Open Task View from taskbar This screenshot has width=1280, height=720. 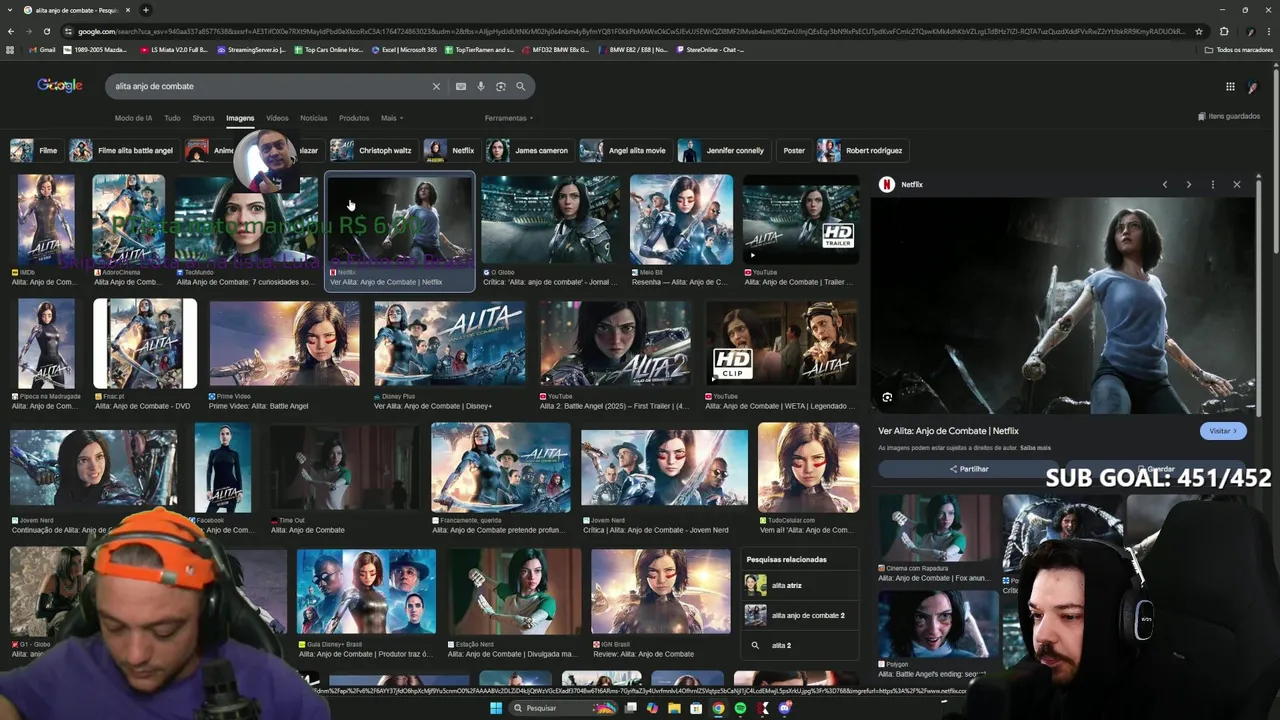pyautogui.click(x=631, y=708)
